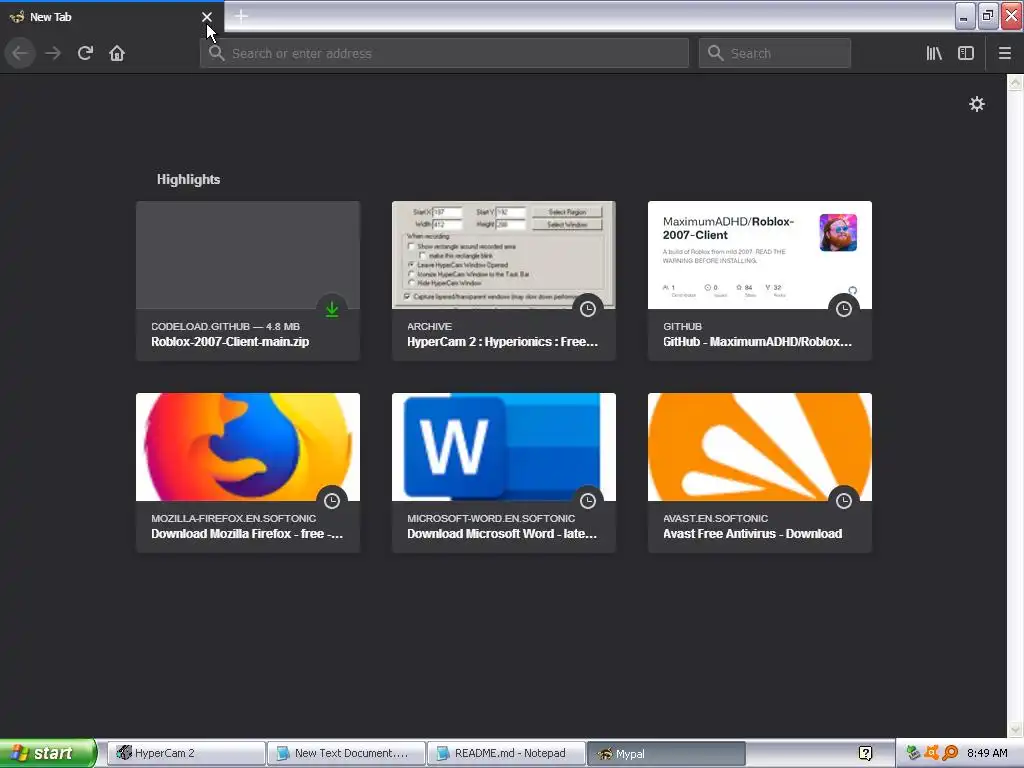The height and width of the screenshot is (768, 1024).
Task: Restore down the Mypal browser window
Action: (988, 16)
